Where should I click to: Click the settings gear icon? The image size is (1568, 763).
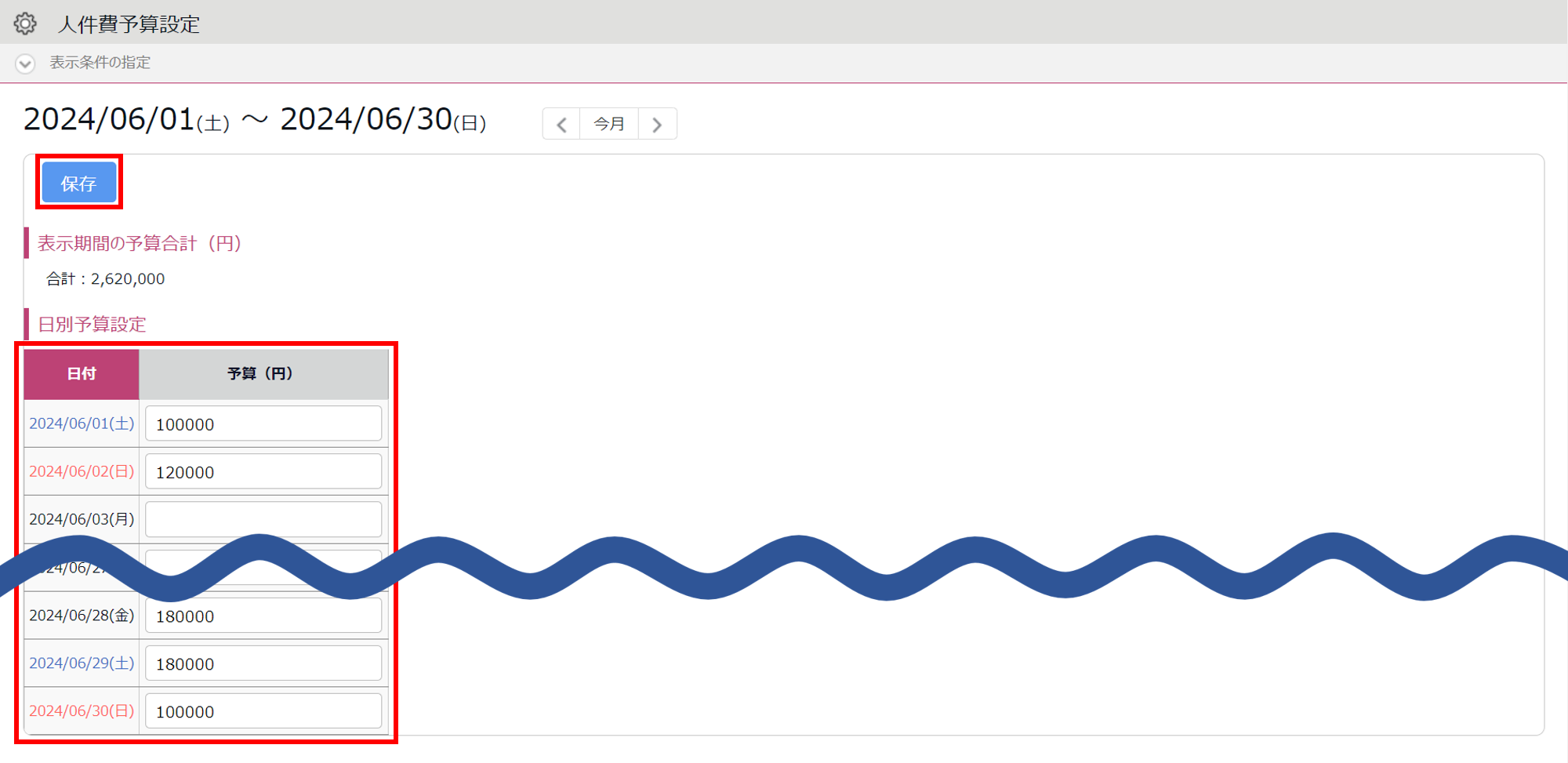click(25, 24)
